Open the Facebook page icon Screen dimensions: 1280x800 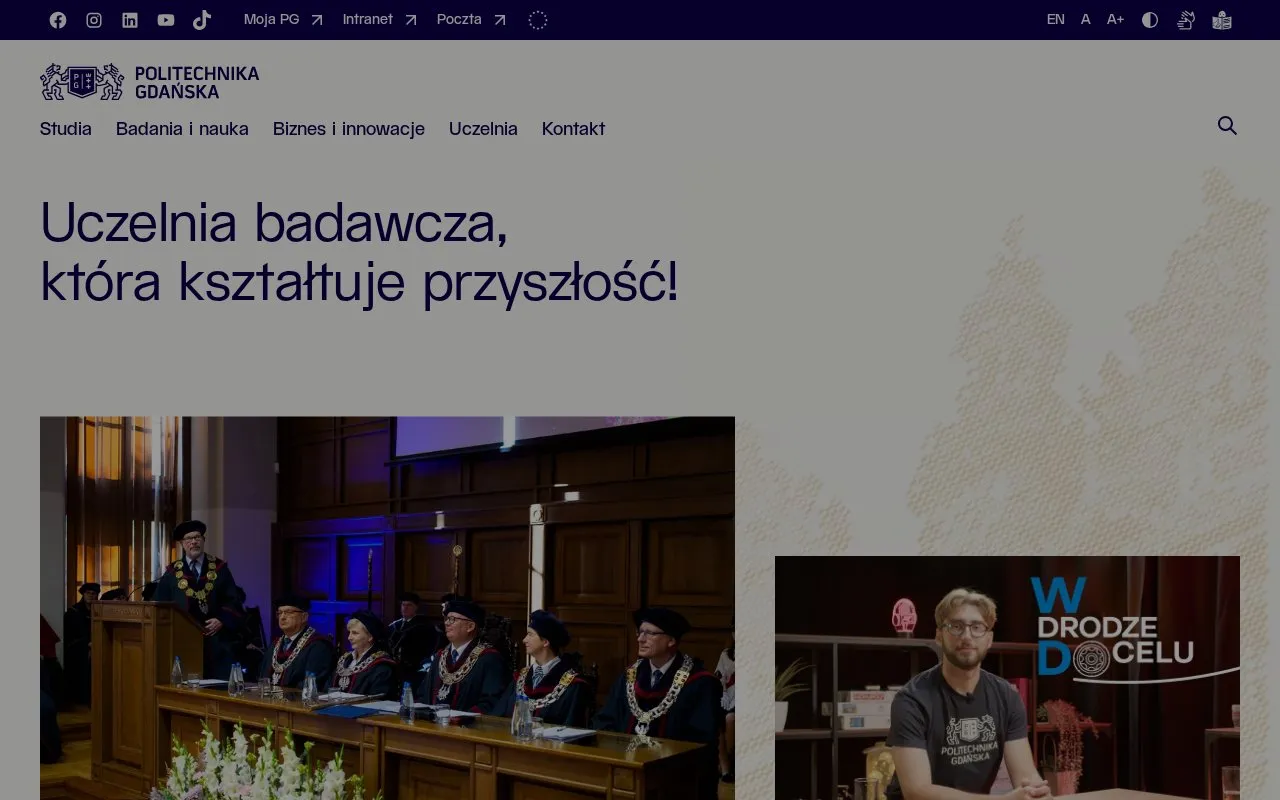(x=58, y=20)
